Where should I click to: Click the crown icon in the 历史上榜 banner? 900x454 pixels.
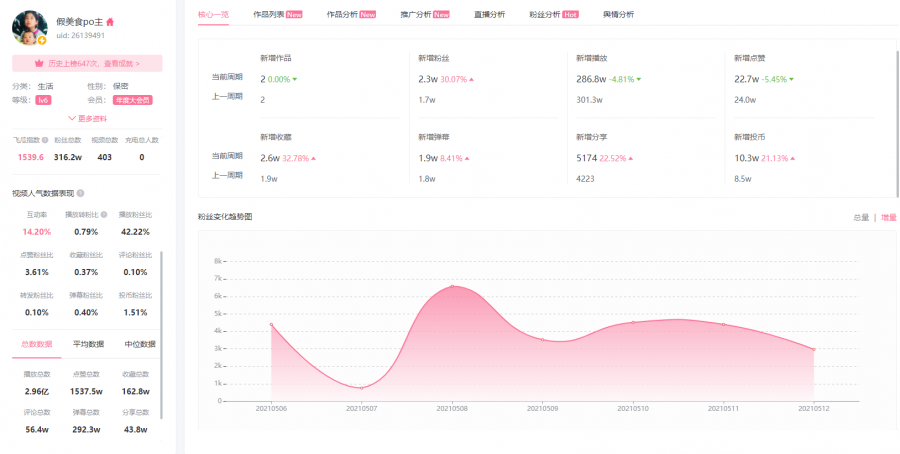pos(39,64)
